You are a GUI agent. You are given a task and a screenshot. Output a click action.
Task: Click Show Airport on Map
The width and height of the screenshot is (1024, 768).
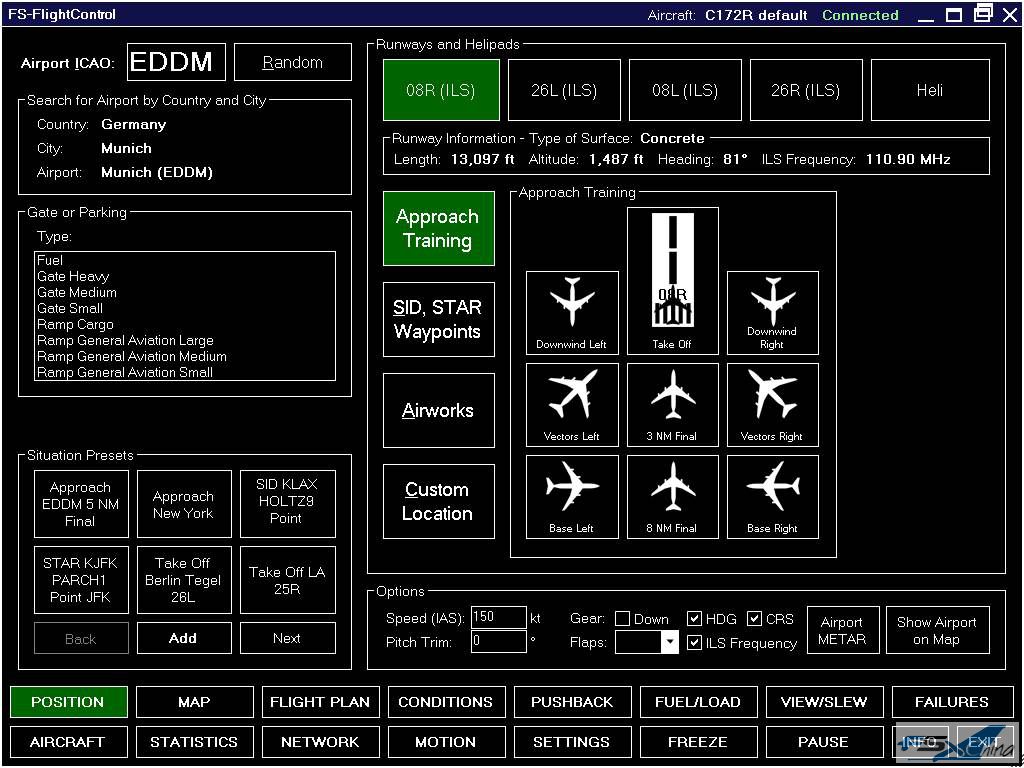[937, 630]
